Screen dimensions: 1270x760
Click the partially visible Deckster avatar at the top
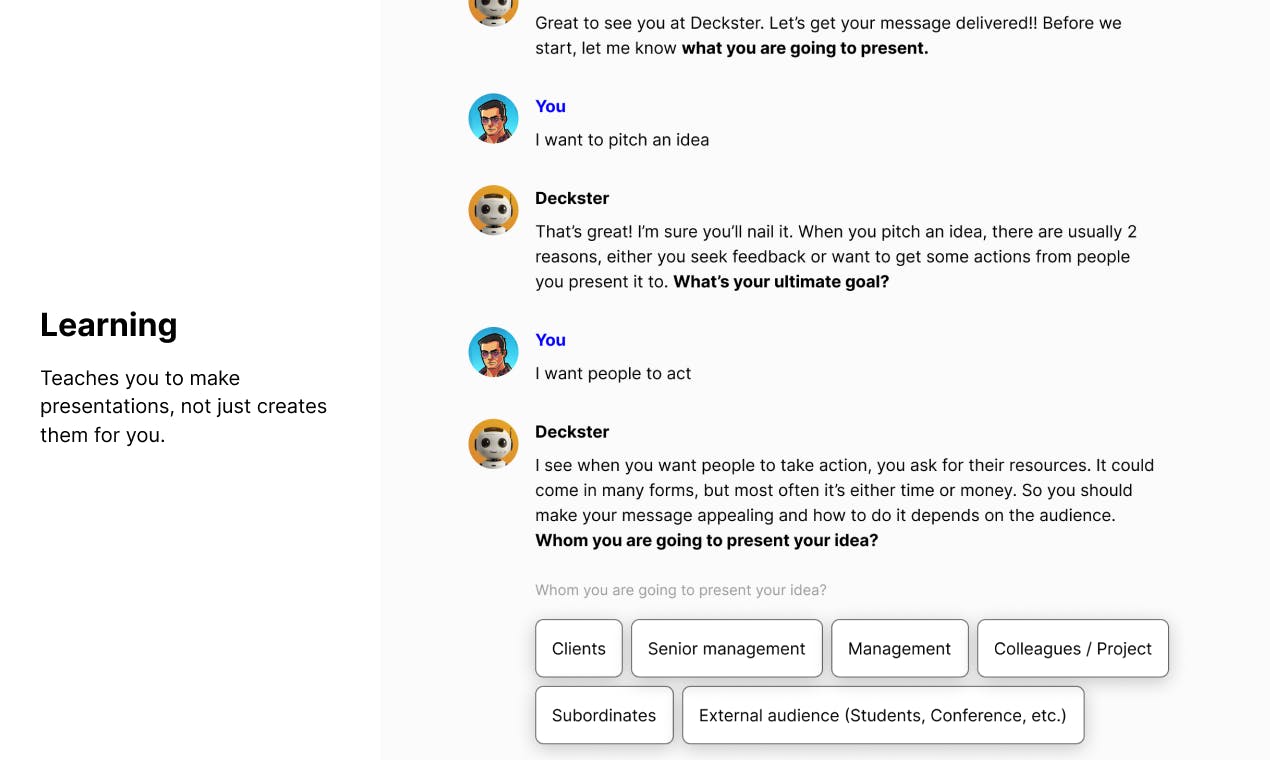point(493,12)
